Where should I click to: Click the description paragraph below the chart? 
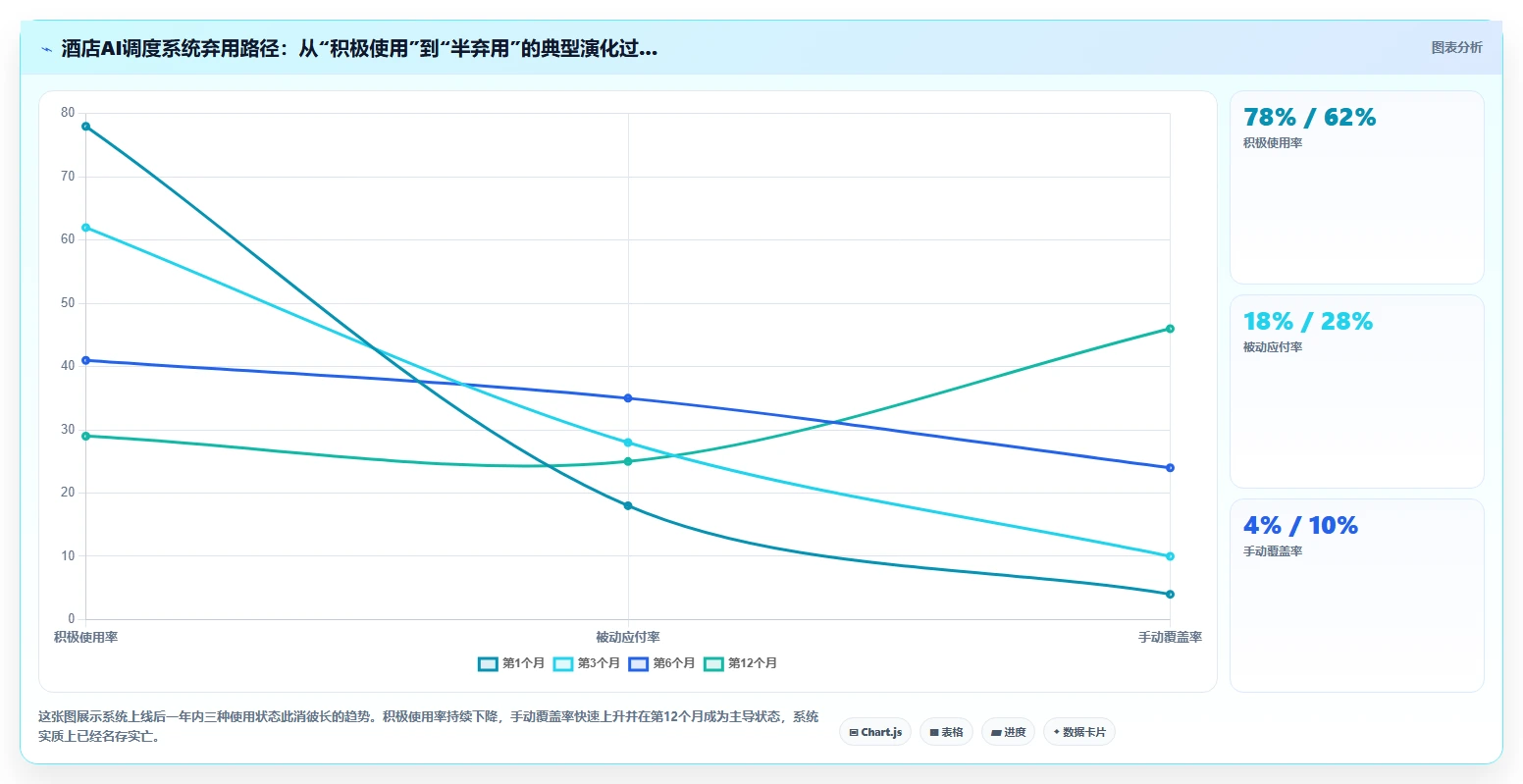[429, 726]
